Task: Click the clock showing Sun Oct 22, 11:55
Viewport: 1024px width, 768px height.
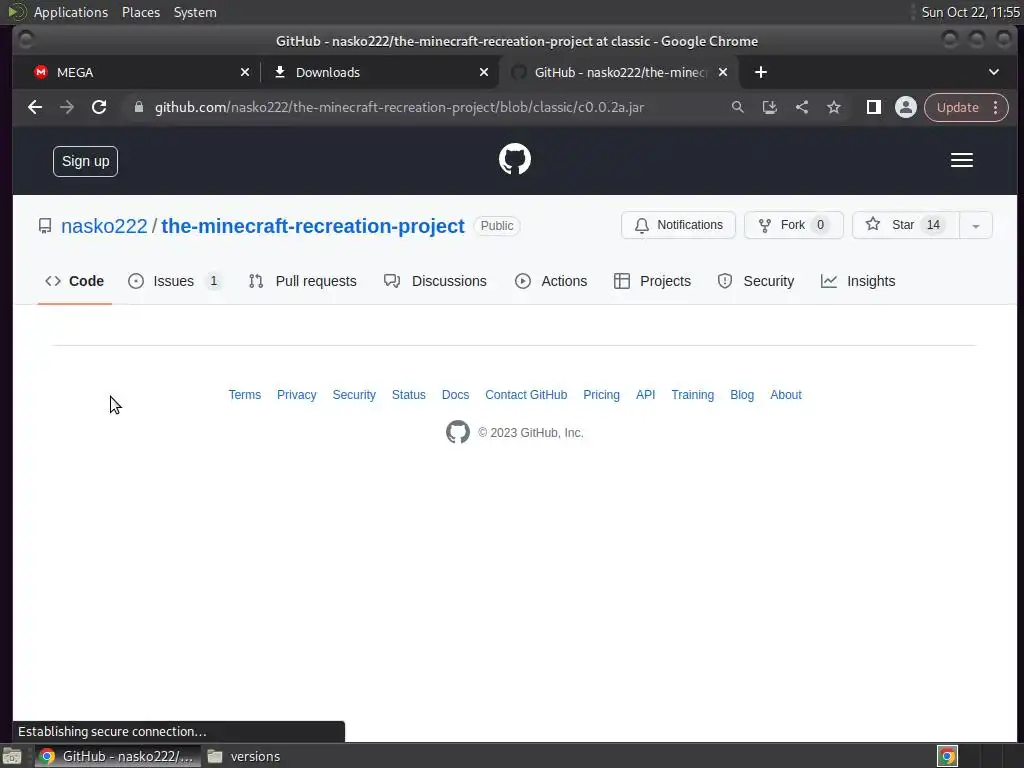Action: pos(970,12)
